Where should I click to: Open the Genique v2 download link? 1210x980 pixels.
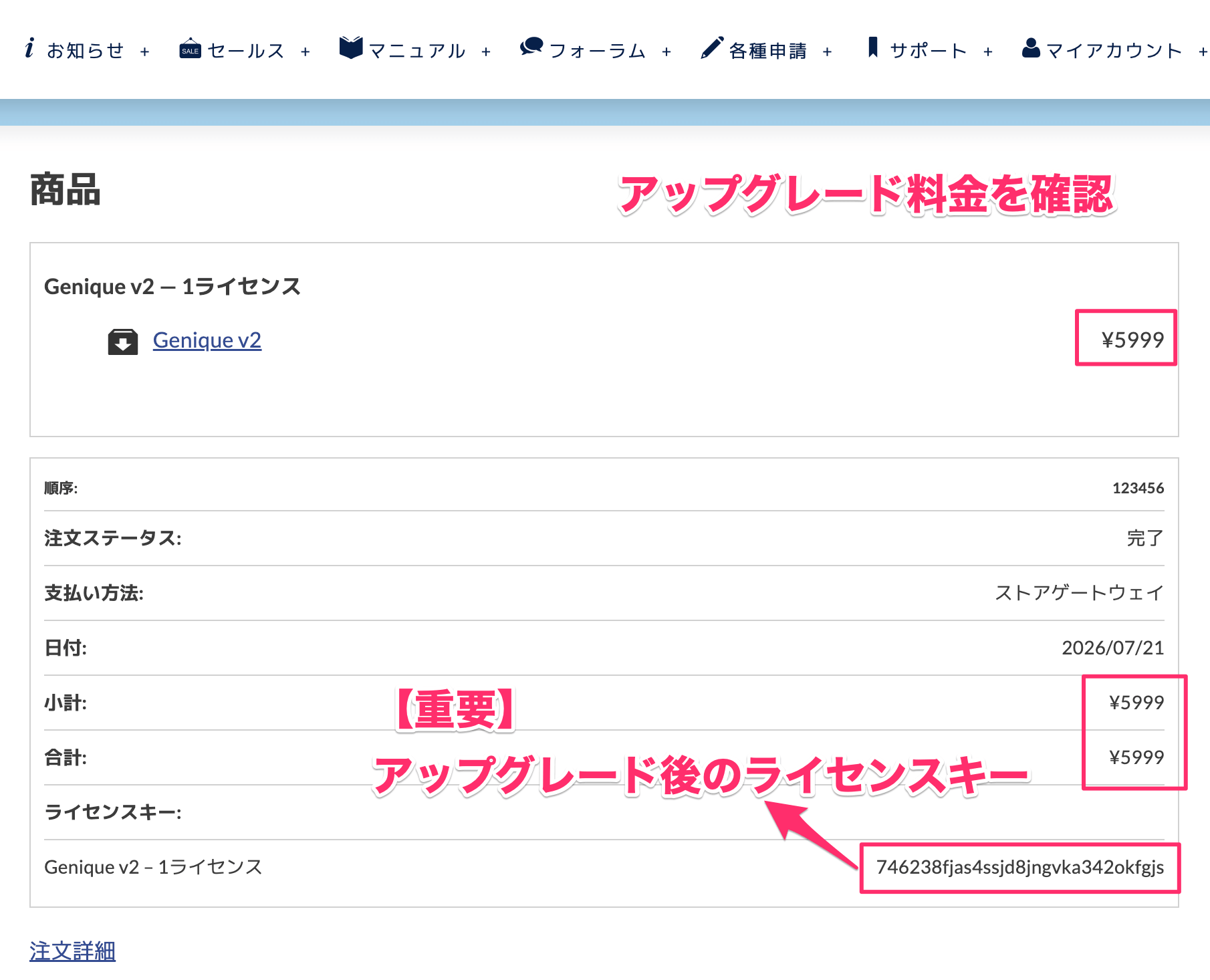(207, 340)
